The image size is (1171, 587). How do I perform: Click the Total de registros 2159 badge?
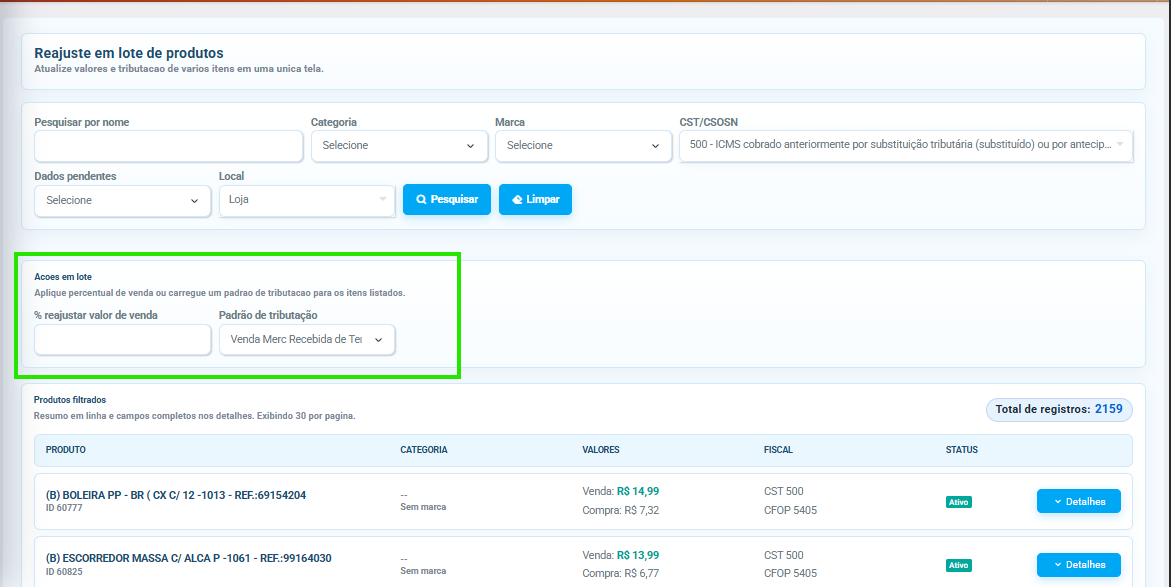pyautogui.click(x=1059, y=409)
